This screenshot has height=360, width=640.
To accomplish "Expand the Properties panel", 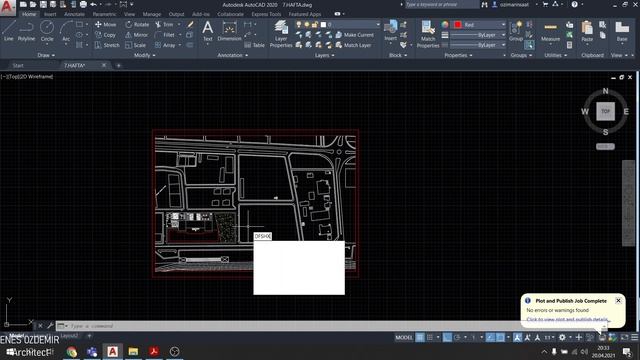I will pyautogui.click(x=458, y=55).
